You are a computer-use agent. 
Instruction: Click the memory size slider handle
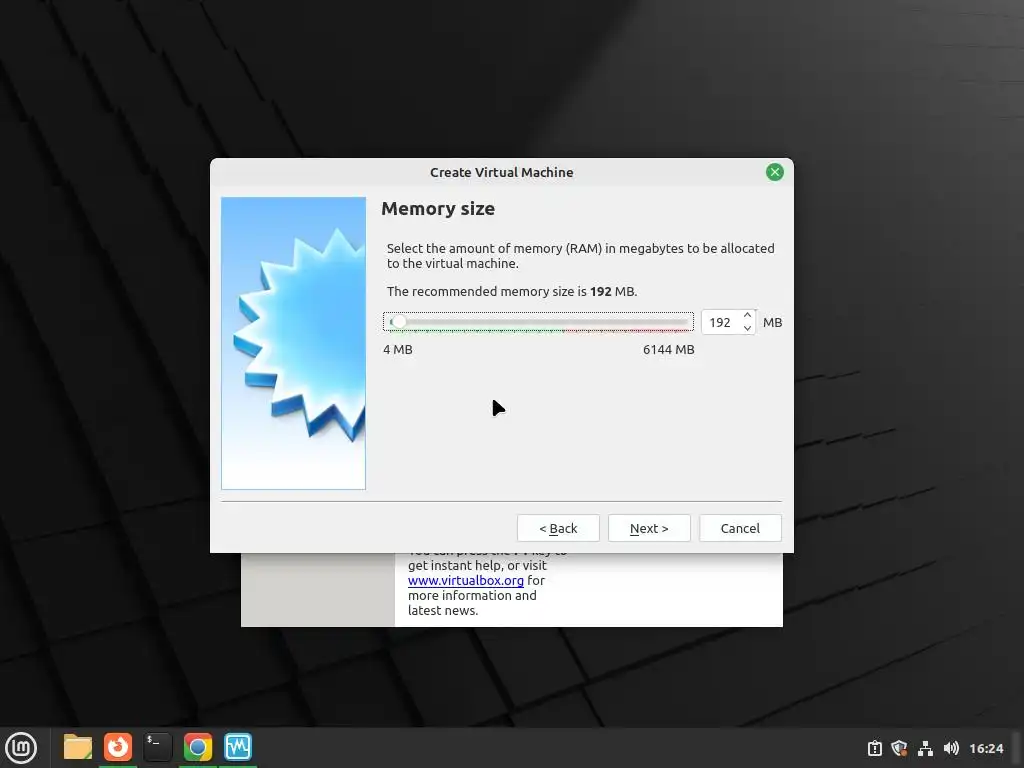click(399, 321)
